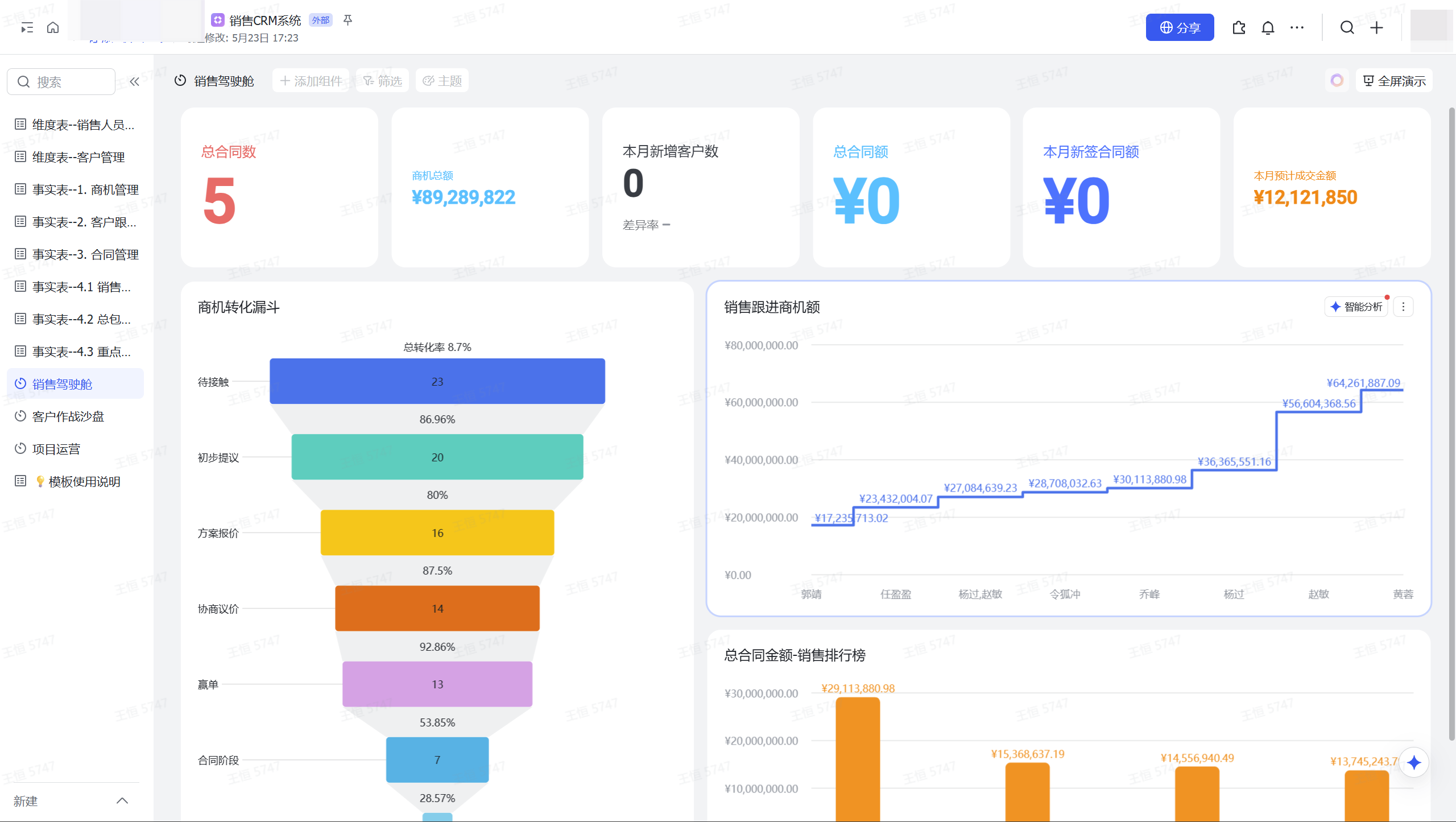Open the three-dot menu on 销售跟进商机额 chart
The height and width of the screenshot is (822, 1456).
pyautogui.click(x=1403, y=307)
